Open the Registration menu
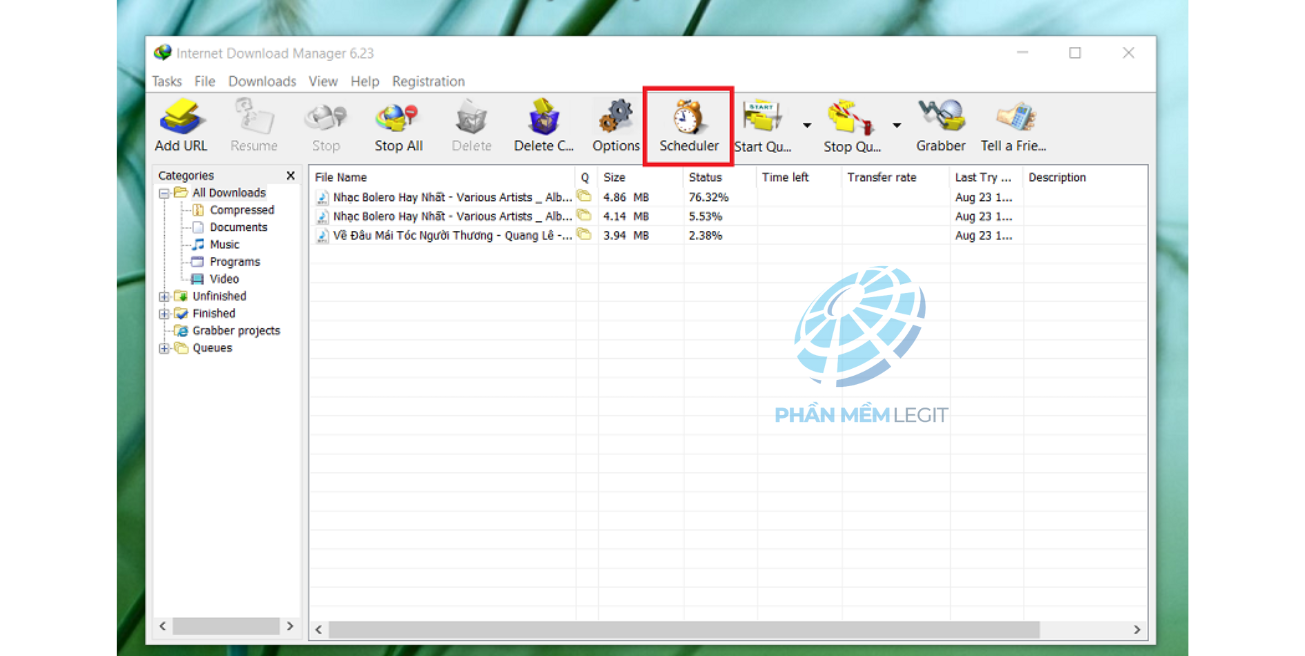The height and width of the screenshot is (656, 1305). [428, 81]
